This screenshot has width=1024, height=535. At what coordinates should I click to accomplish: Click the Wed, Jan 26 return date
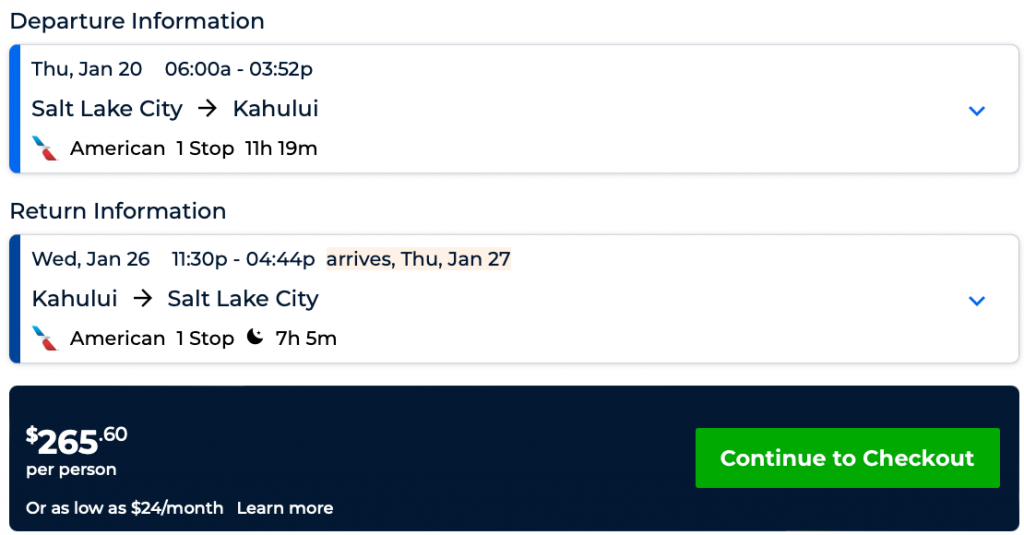coord(91,260)
